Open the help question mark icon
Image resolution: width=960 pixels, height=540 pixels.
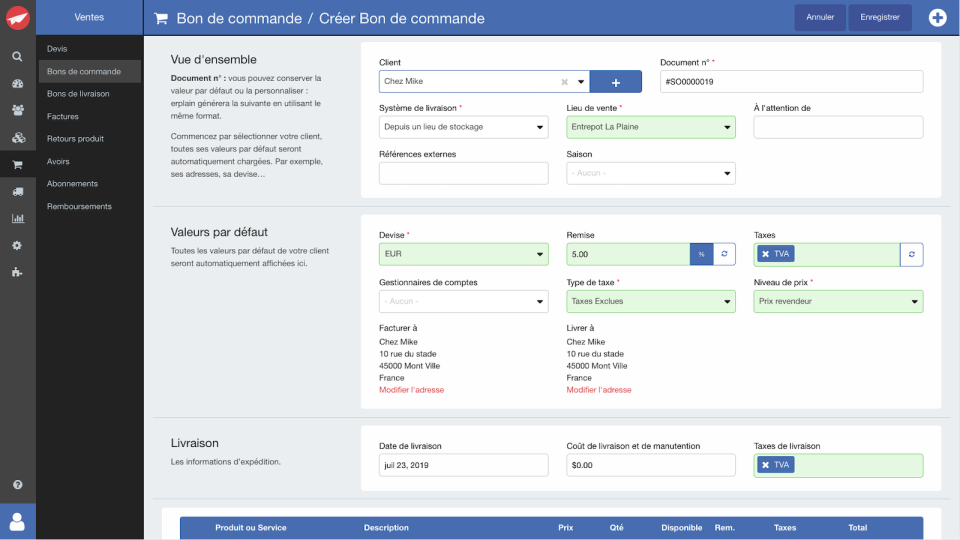[17, 484]
